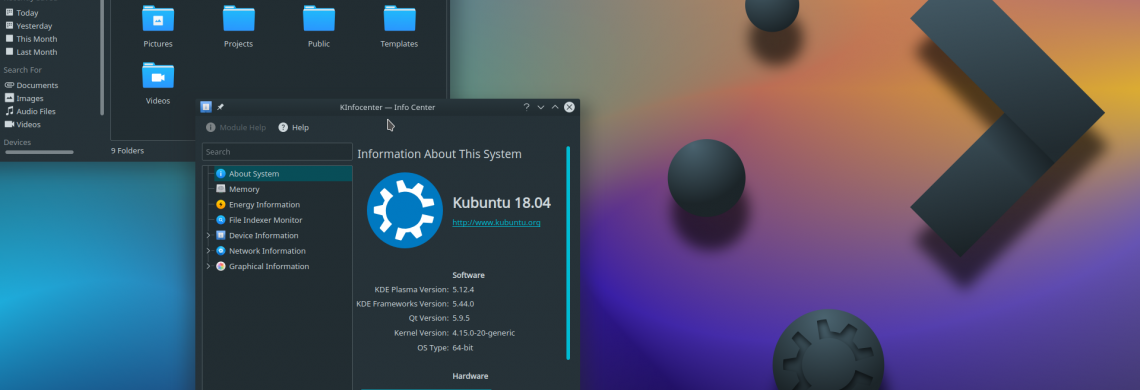Screen dimensions: 1140x390
Task: Pin the KInfocenter window with pushpin icon
Action: 220,107
